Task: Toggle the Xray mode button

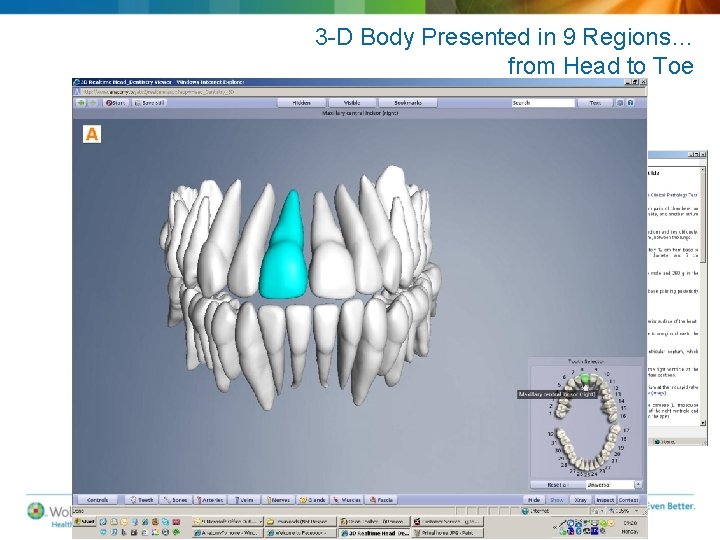Action: pyautogui.click(x=581, y=500)
